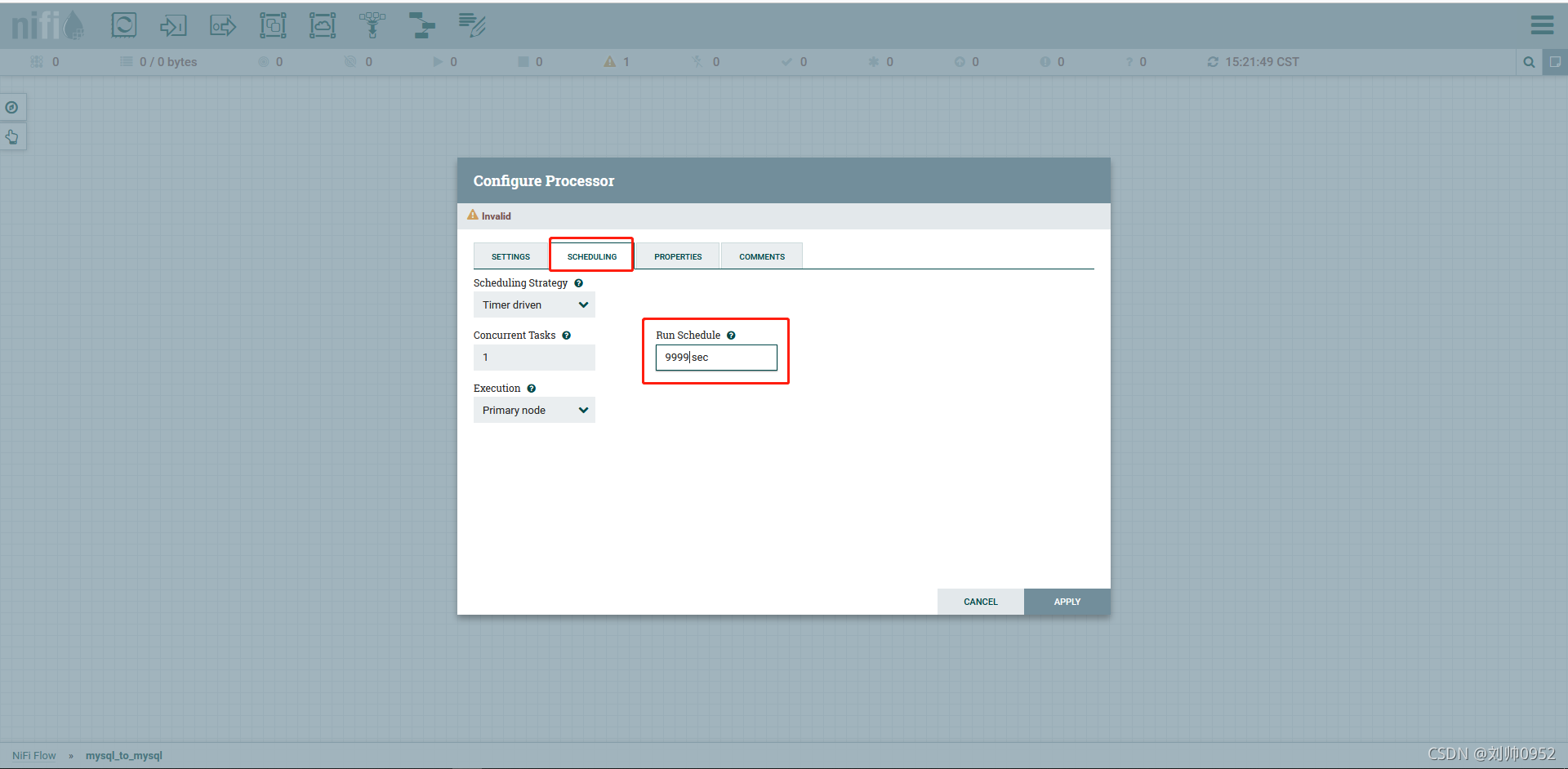The width and height of the screenshot is (1568, 769).
Task: Open the mysql_to_mysql breadcrumb link
Action: tap(124, 756)
